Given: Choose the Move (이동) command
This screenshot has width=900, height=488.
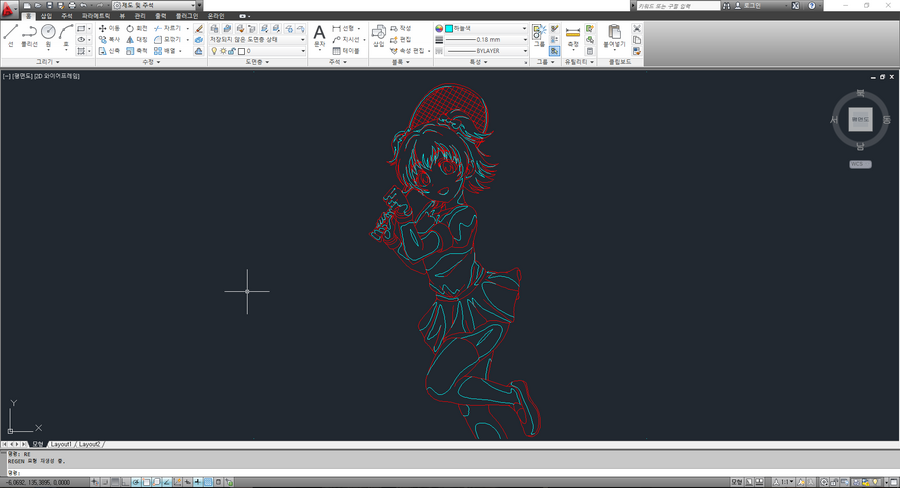Looking at the screenshot, I should pos(108,28).
